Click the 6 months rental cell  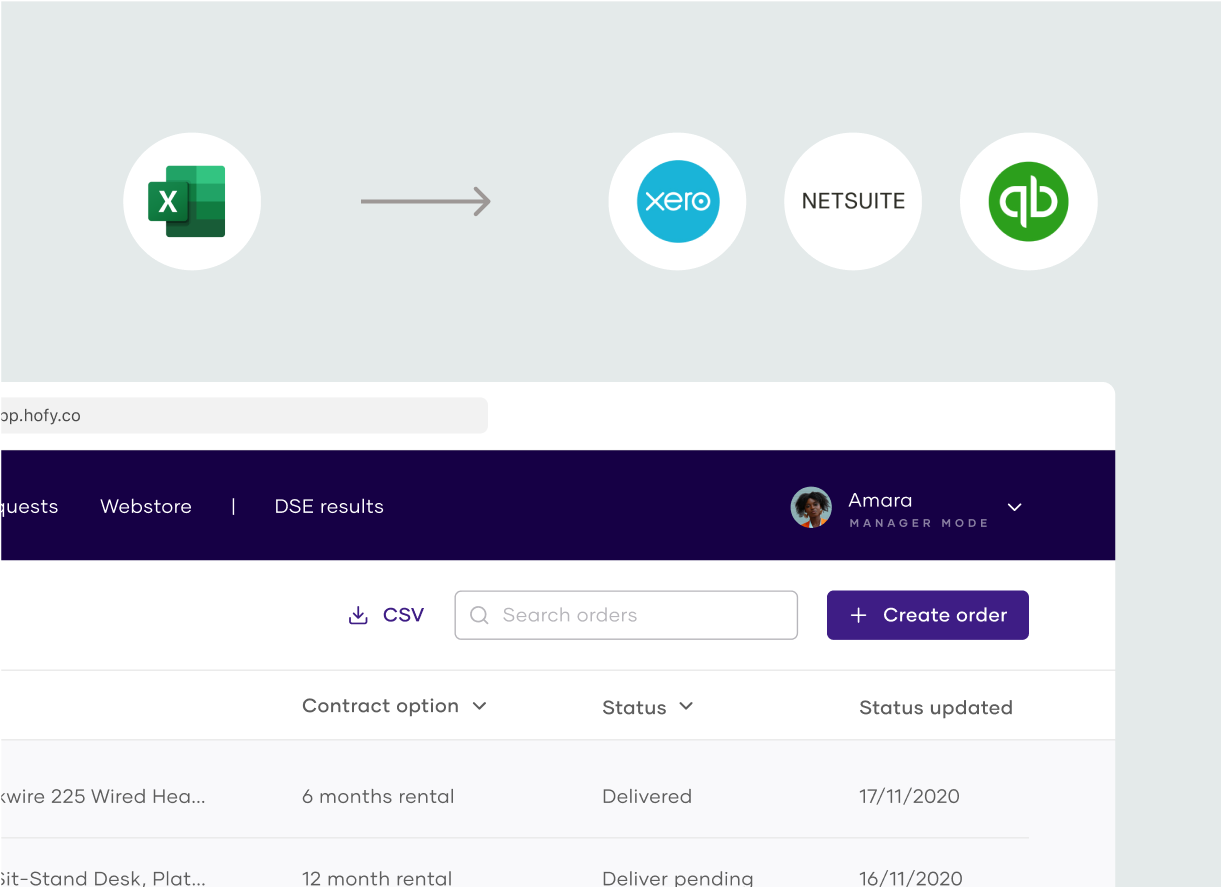[x=378, y=796]
